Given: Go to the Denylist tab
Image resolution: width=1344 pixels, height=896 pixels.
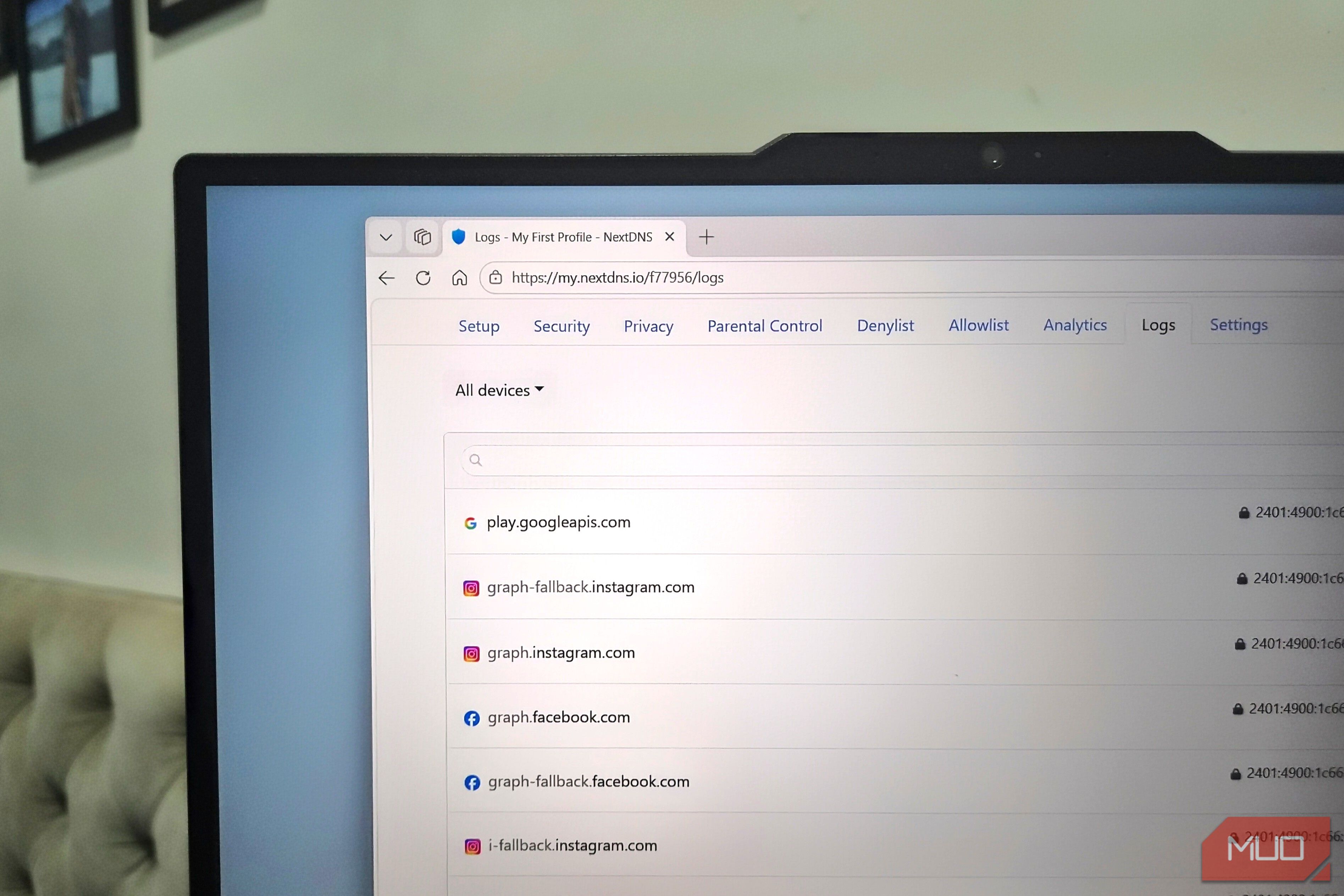Looking at the screenshot, I should [x=885, y=325].
